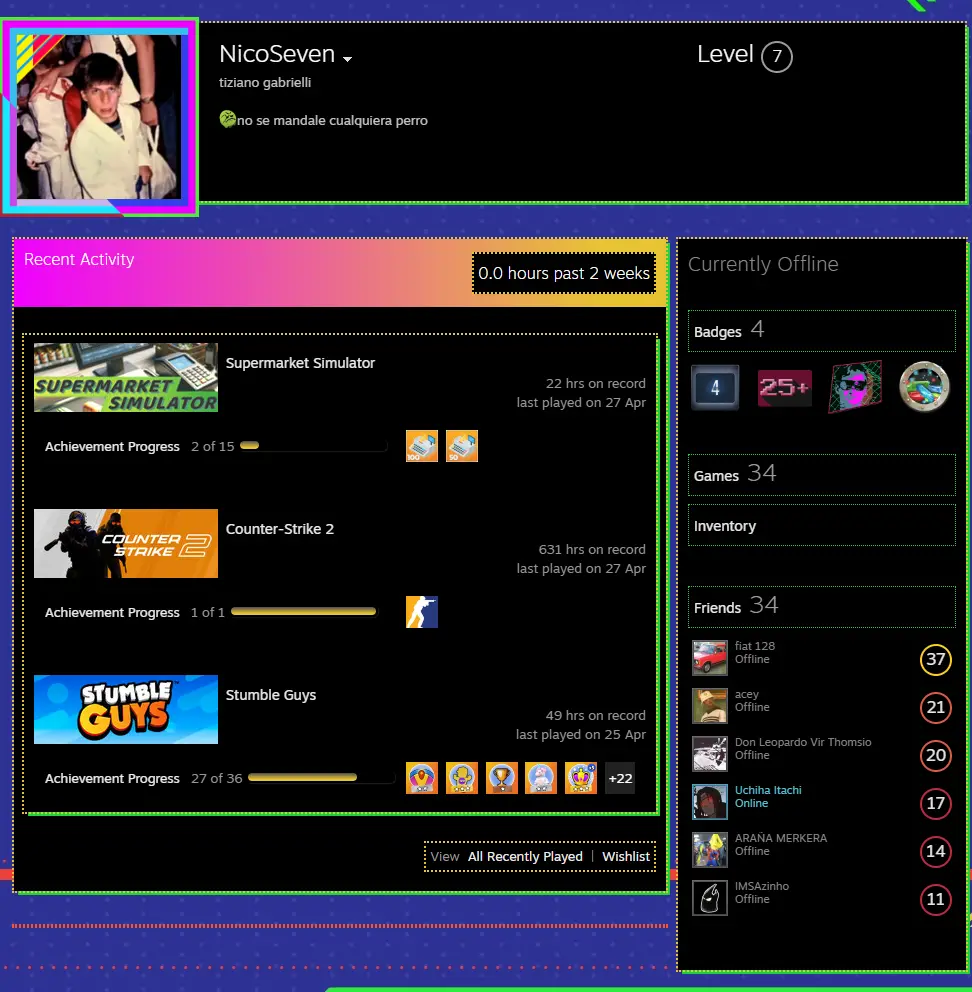Click acey friend avatar

point(710,706)
